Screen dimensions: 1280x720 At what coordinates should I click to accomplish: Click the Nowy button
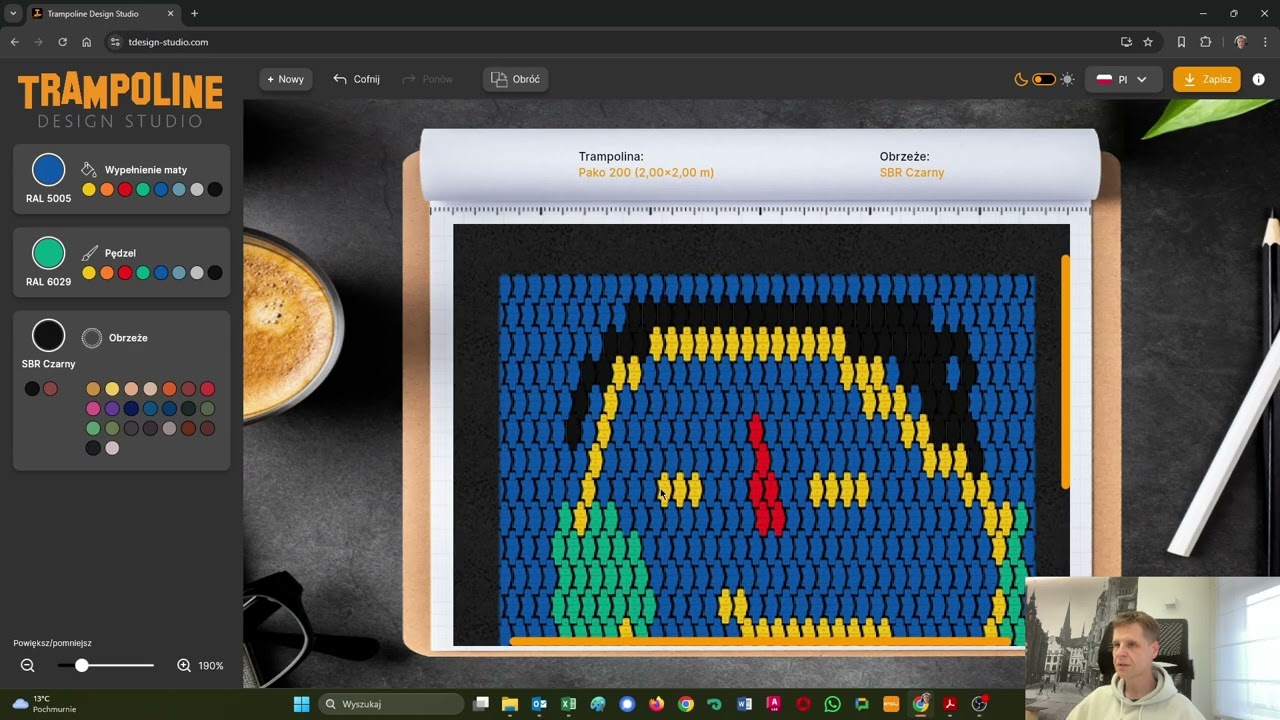pos(285,79)
